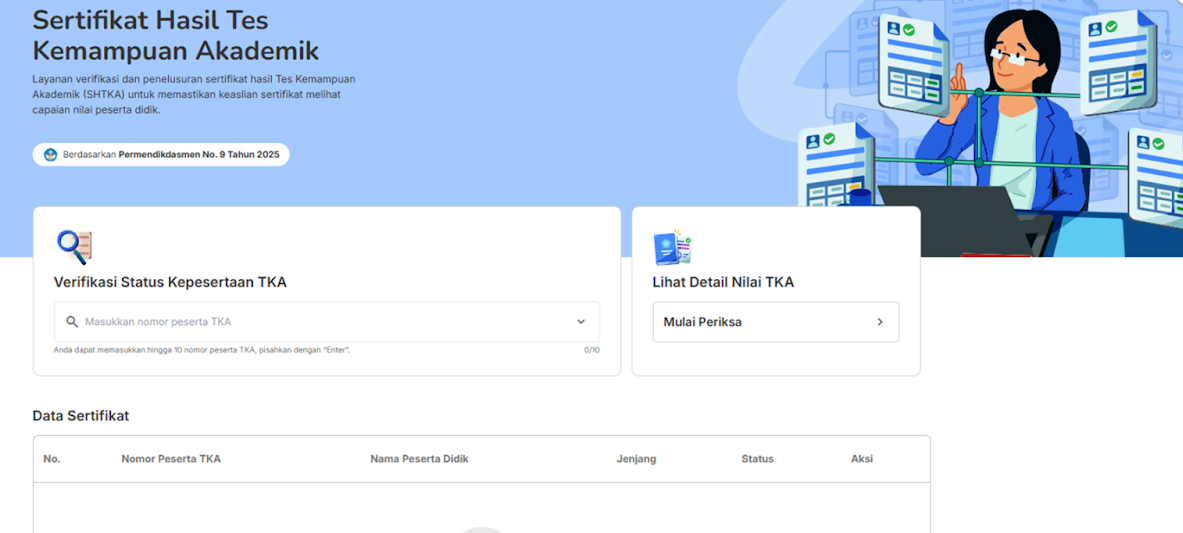Click the Status column header
Image resolution: width=1183 pixels, height=533 pixels.
757,459
